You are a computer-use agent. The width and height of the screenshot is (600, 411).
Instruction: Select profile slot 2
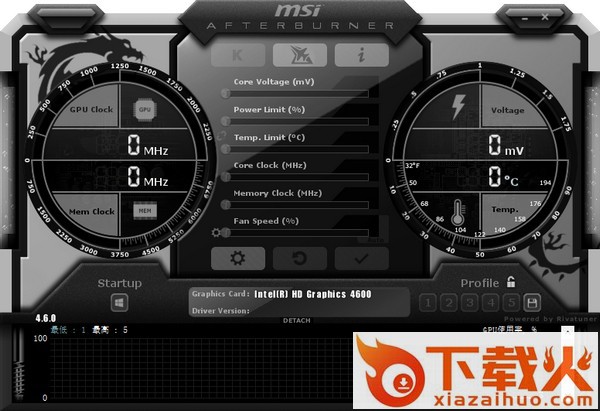tap(448, 303)
